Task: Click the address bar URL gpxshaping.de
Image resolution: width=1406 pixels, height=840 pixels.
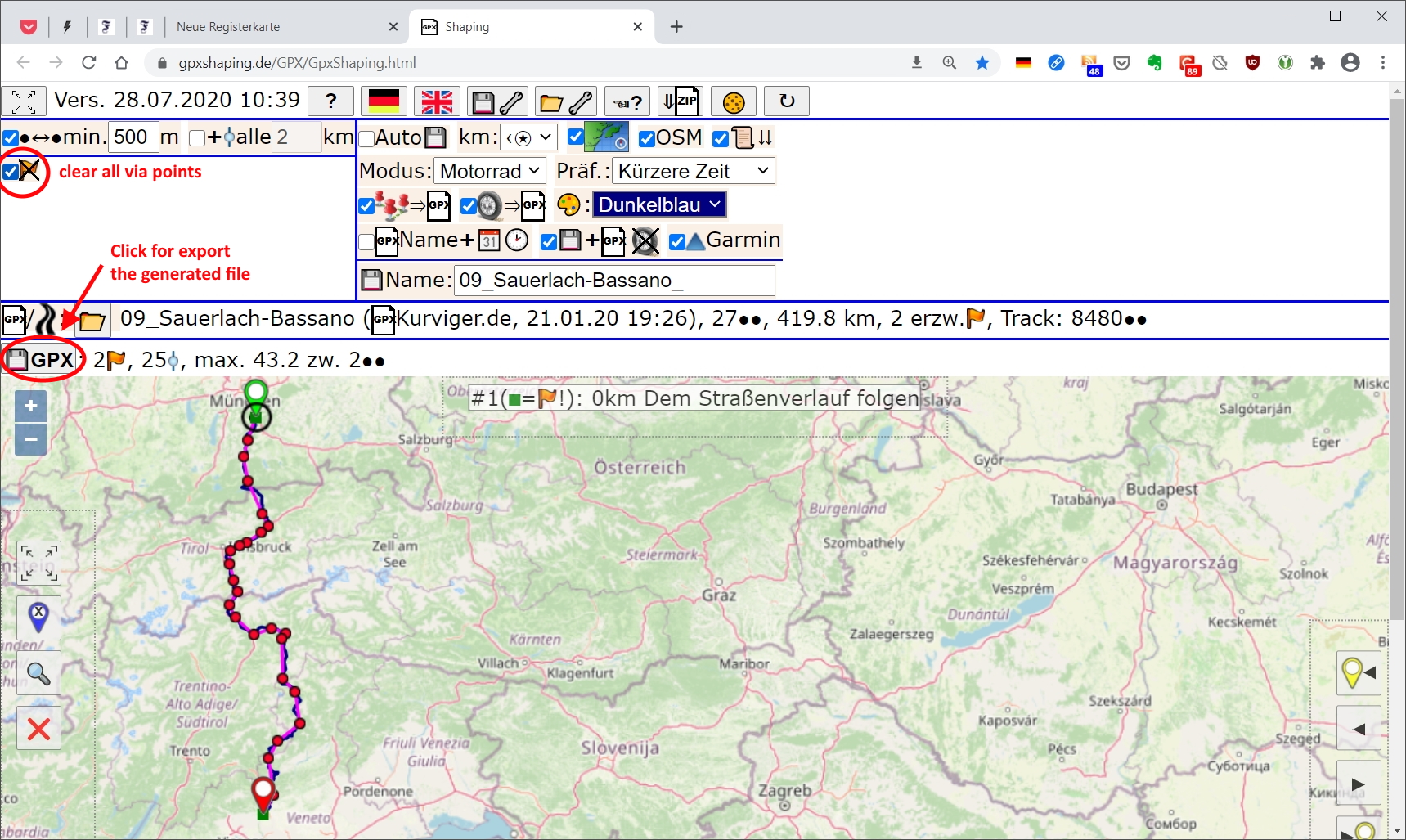Action: [297, 63]
